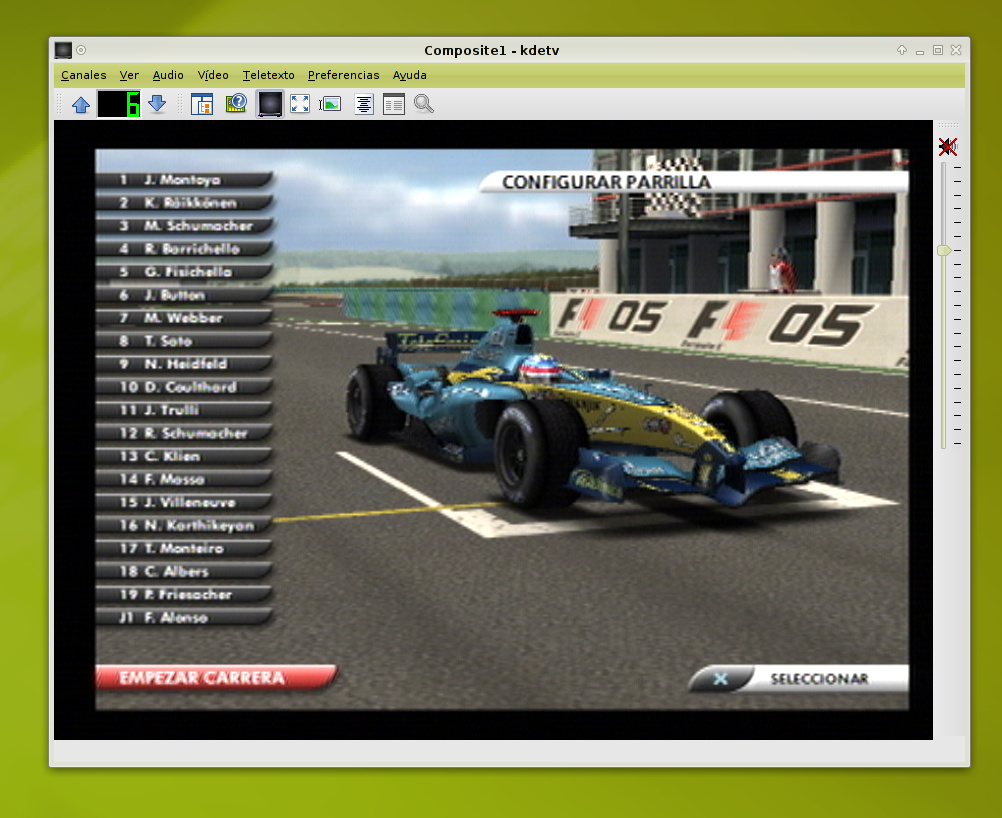This screenshot has height=818, width=1002.
Task: Click the "4 R. Barrichello" grid entry
Action: [x=184, y=249]
